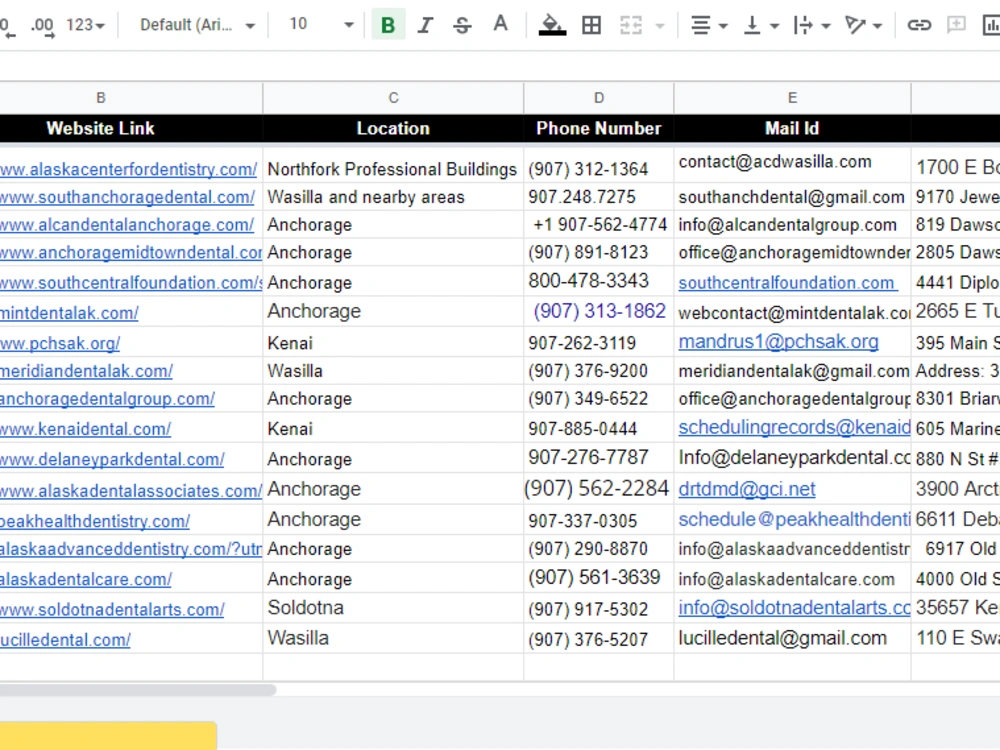This screenshot has height=750, width=1000.
Task: Select Soldotna location cell
Action: tap(393, 608)
